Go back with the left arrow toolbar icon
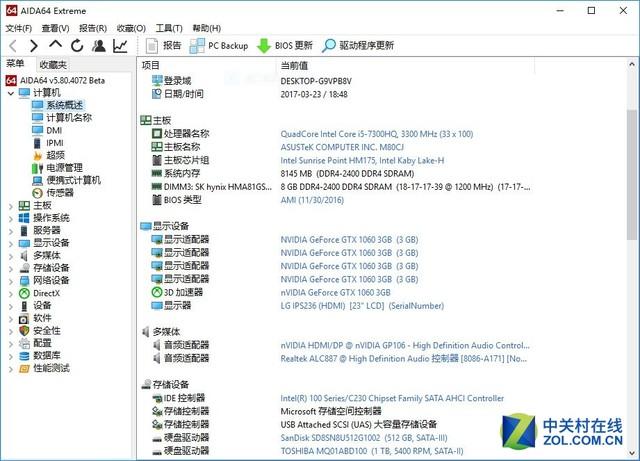This screenshot has height=461, width=640. (x=13, y=46)
